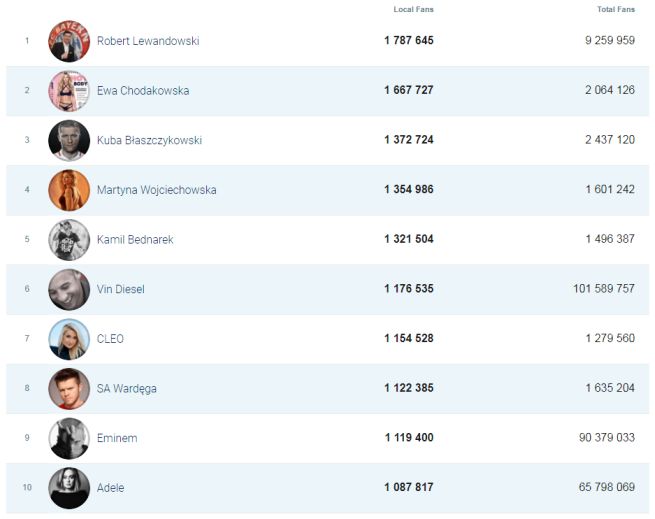Click Martyna Wojciechowska's avatar
655x519 pixels.
point(69,190)
